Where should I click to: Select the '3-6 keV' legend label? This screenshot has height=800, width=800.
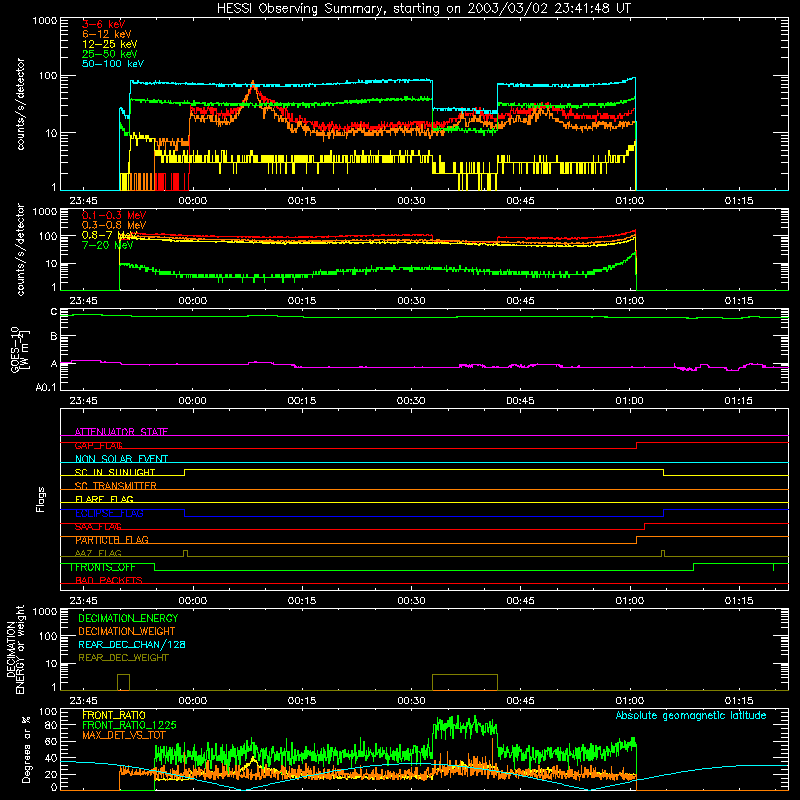103,24
